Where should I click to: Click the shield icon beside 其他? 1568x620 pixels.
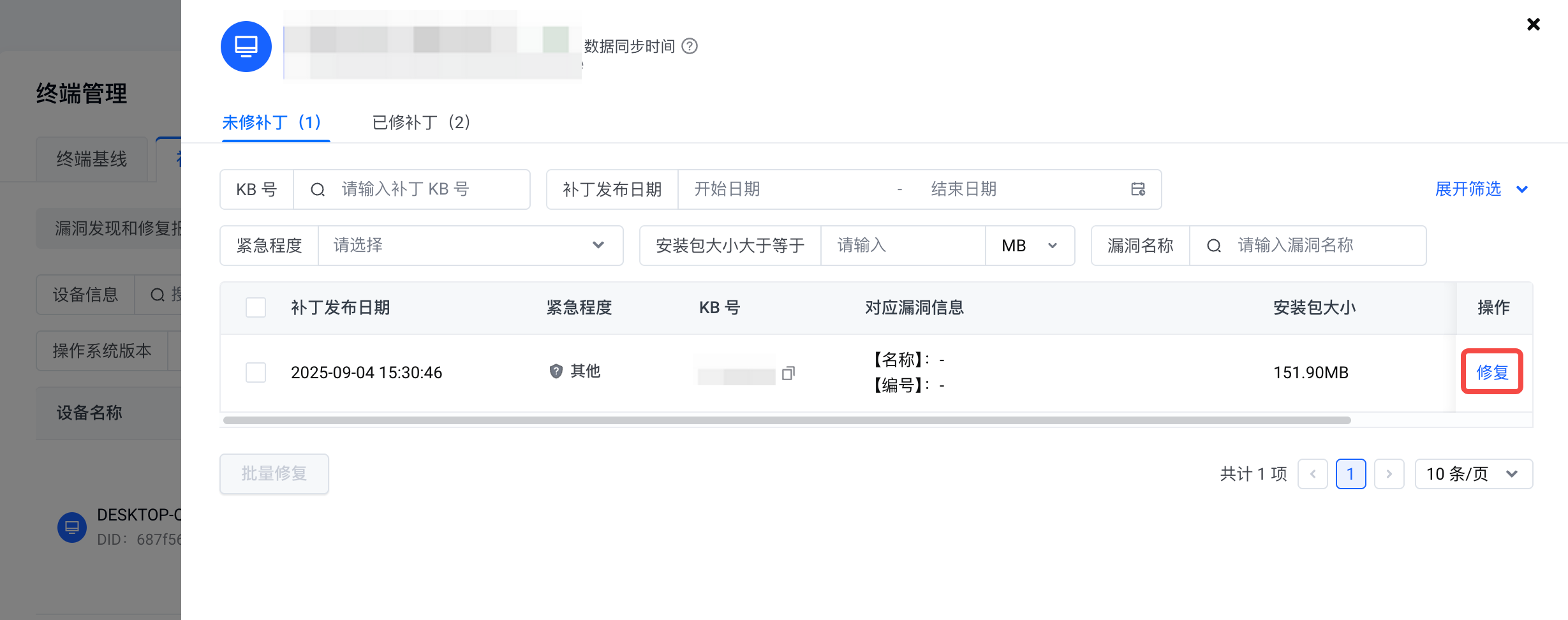click(555, 371)
